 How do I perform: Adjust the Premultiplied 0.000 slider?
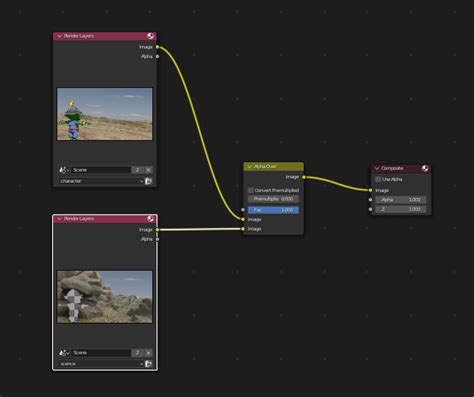(273, 199)
